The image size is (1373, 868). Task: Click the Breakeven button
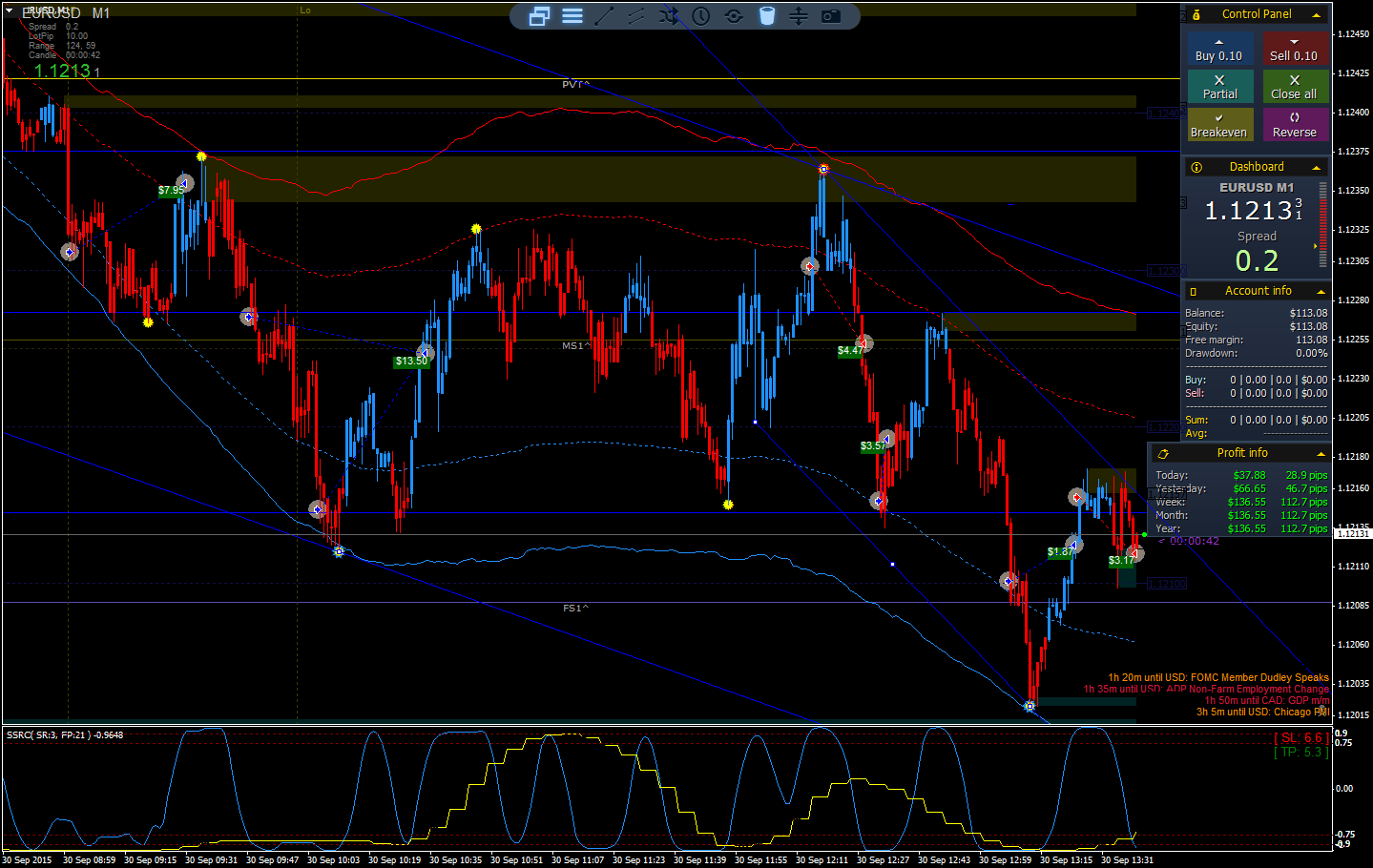1219,125
